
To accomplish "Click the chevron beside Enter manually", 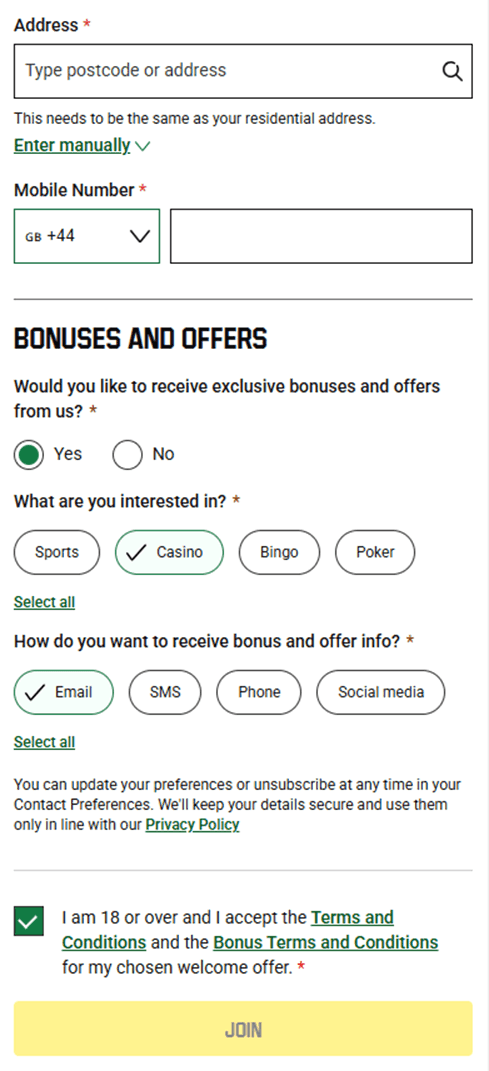I will coord(143,146).
